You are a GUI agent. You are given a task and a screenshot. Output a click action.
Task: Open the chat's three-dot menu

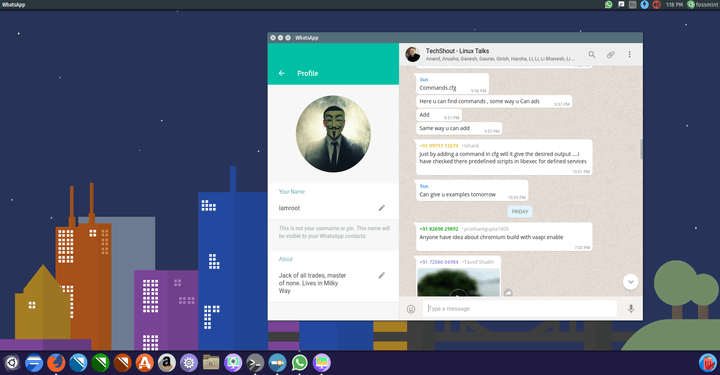point(630,55)
